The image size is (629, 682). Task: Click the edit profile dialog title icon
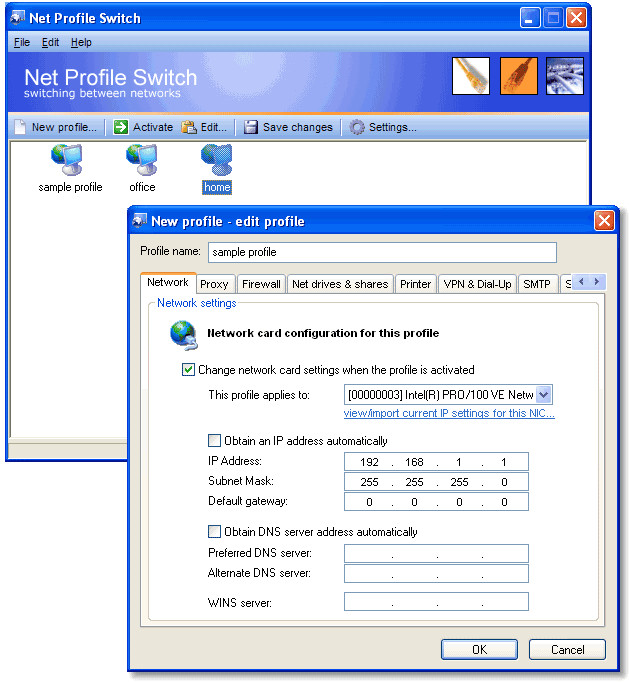coord(139,221)
